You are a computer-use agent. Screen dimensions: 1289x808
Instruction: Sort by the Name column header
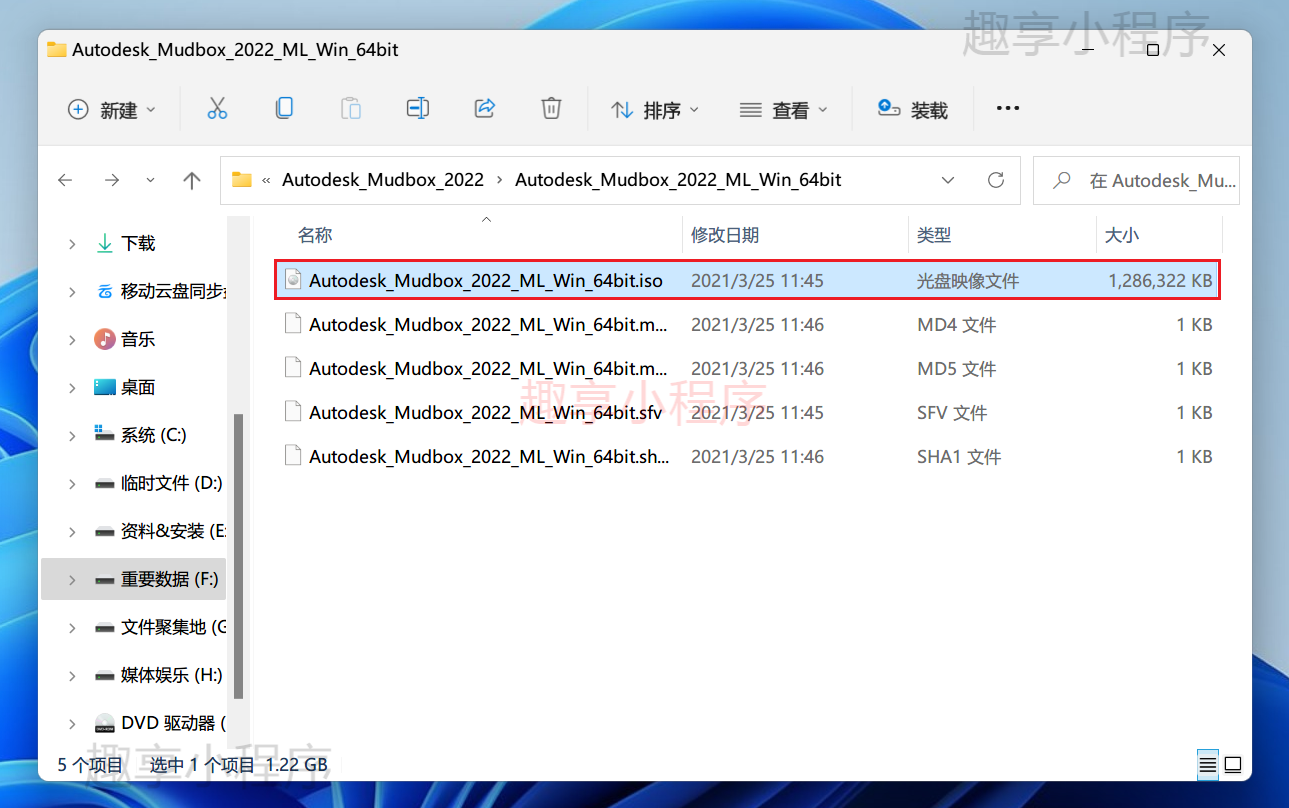(315, 235)
